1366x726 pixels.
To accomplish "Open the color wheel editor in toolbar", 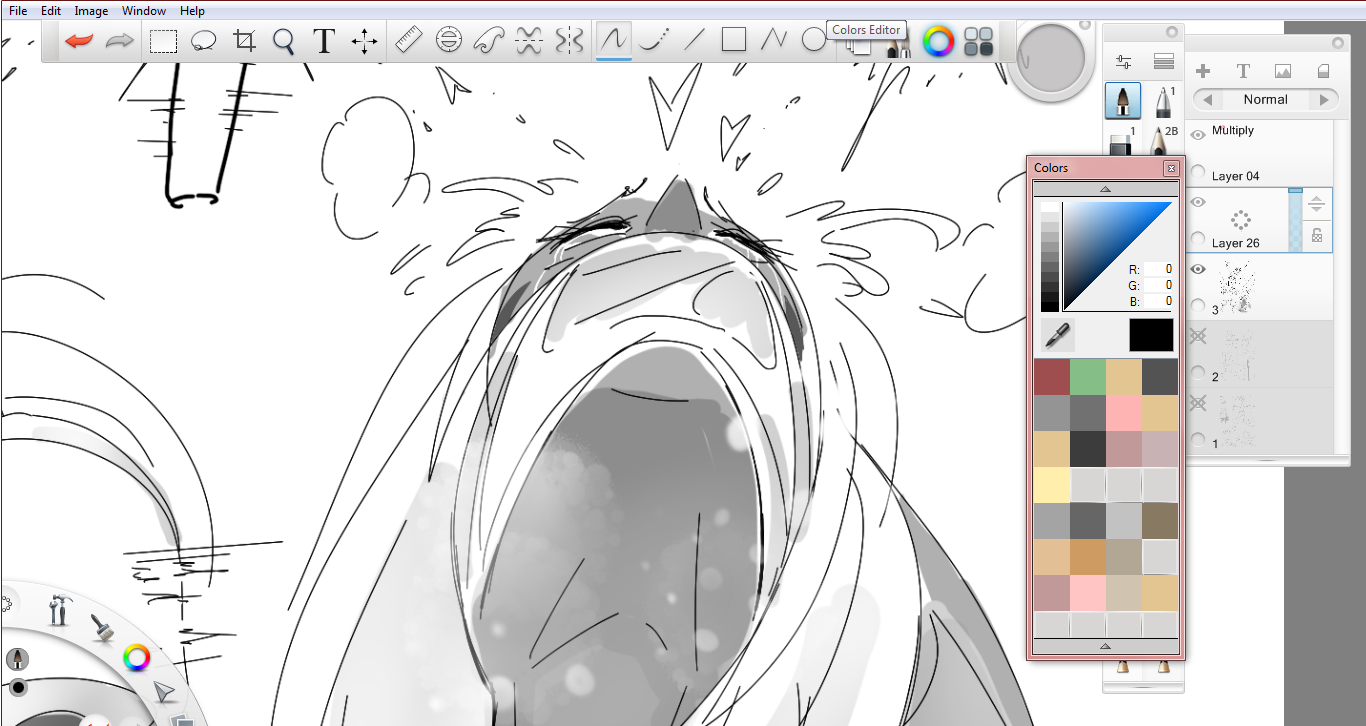I will [x=938, y=42].
